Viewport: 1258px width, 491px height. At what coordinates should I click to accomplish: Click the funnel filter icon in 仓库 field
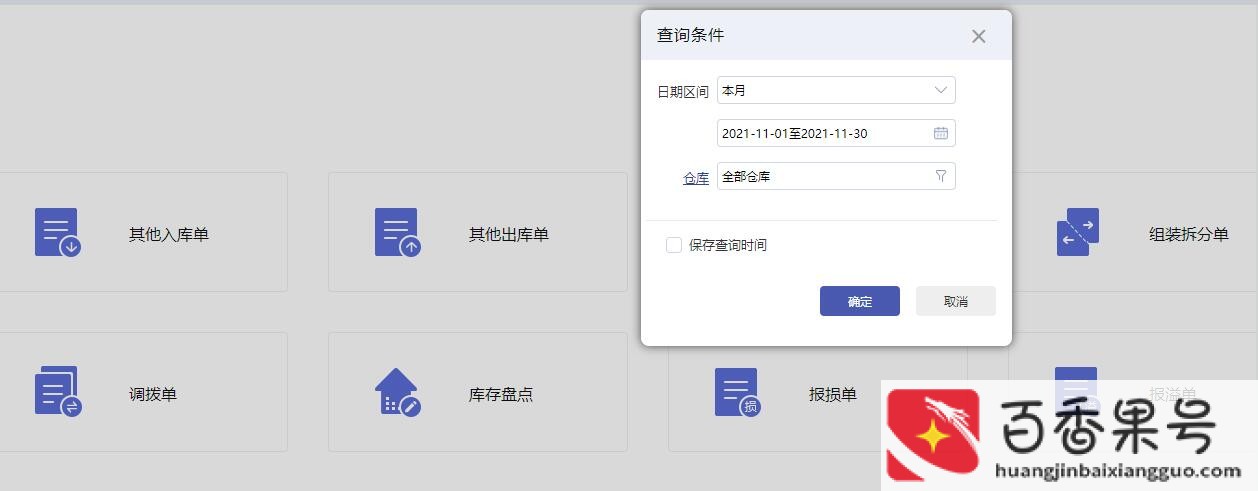click(x=940, y=176)
